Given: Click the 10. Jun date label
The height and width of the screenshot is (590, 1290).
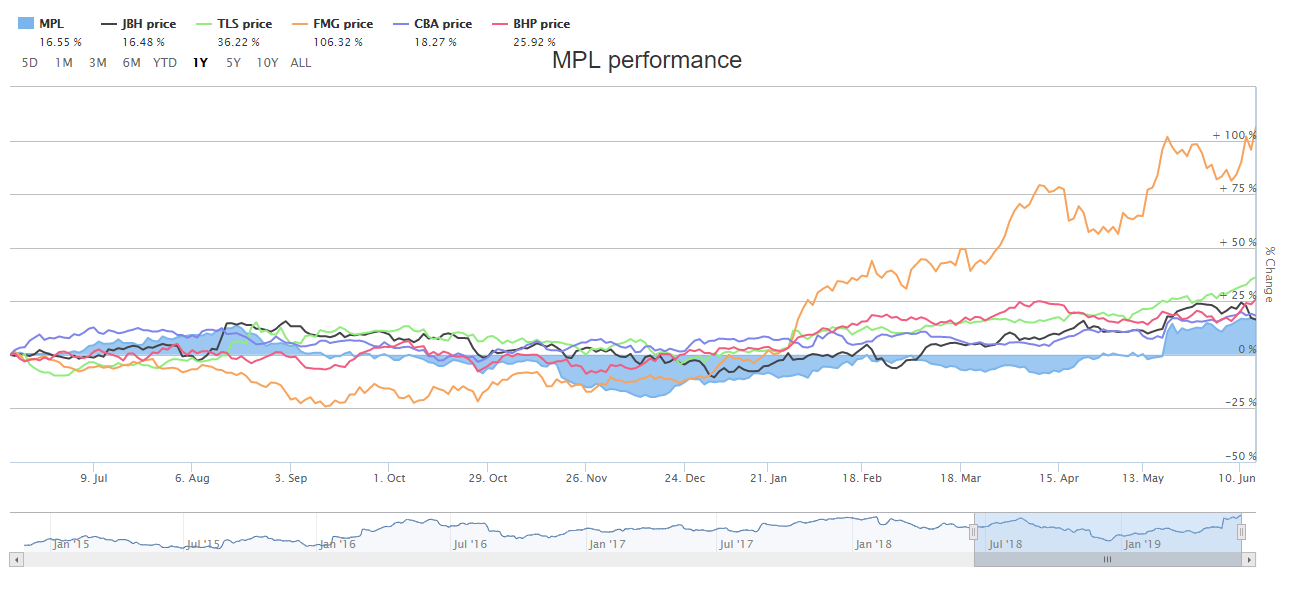Looking at the screenshot, I should pyautogui.click(x=1238, y=478).
